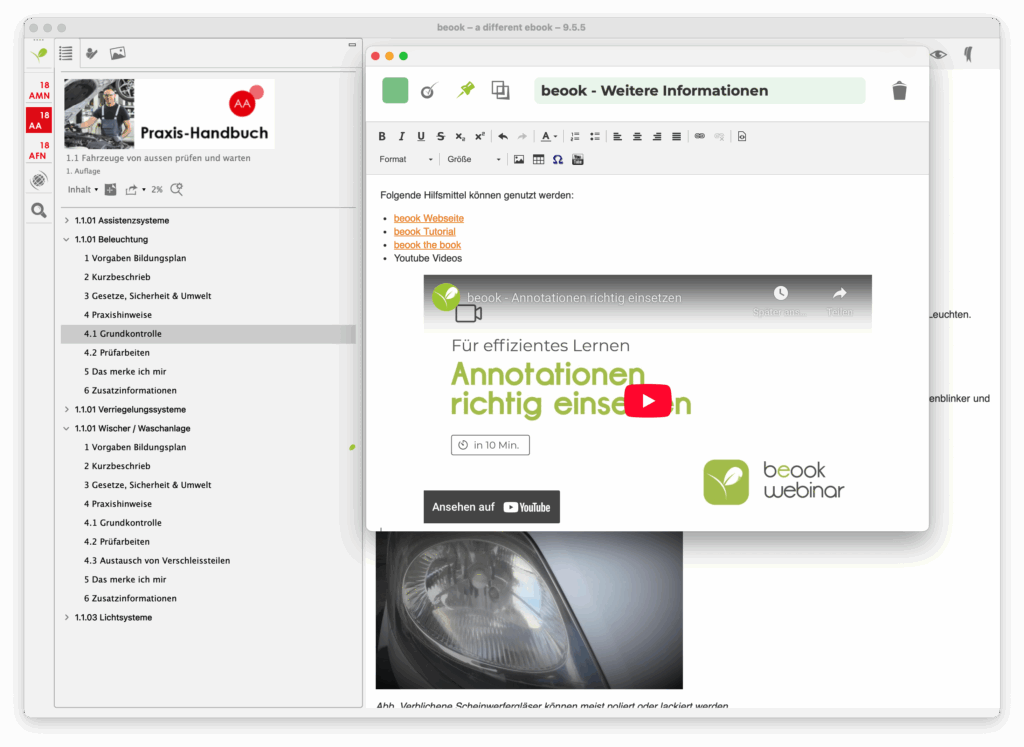This screenshot has width=1024, height=747.
Task: Click the source document icon
Action: pos(742,136)
